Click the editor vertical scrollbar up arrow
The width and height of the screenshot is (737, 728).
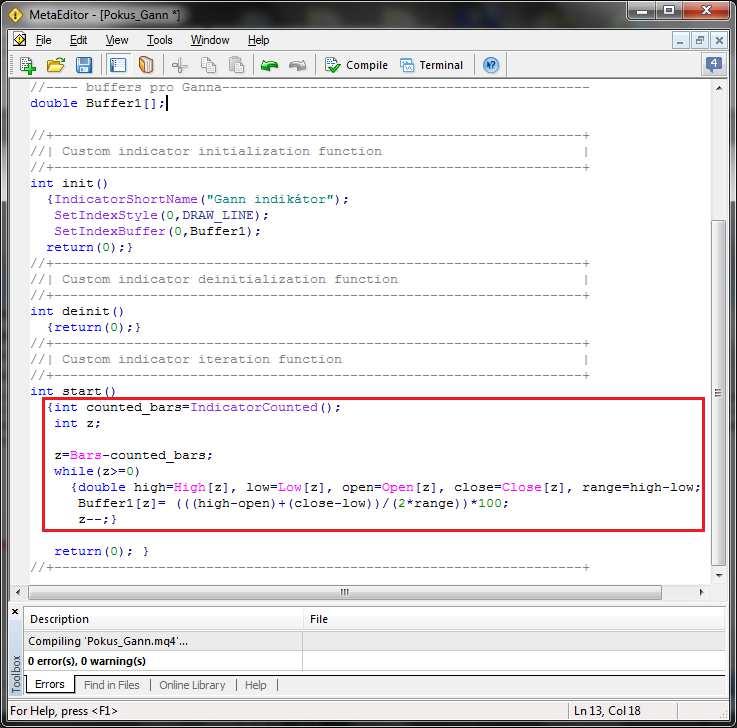719,88
